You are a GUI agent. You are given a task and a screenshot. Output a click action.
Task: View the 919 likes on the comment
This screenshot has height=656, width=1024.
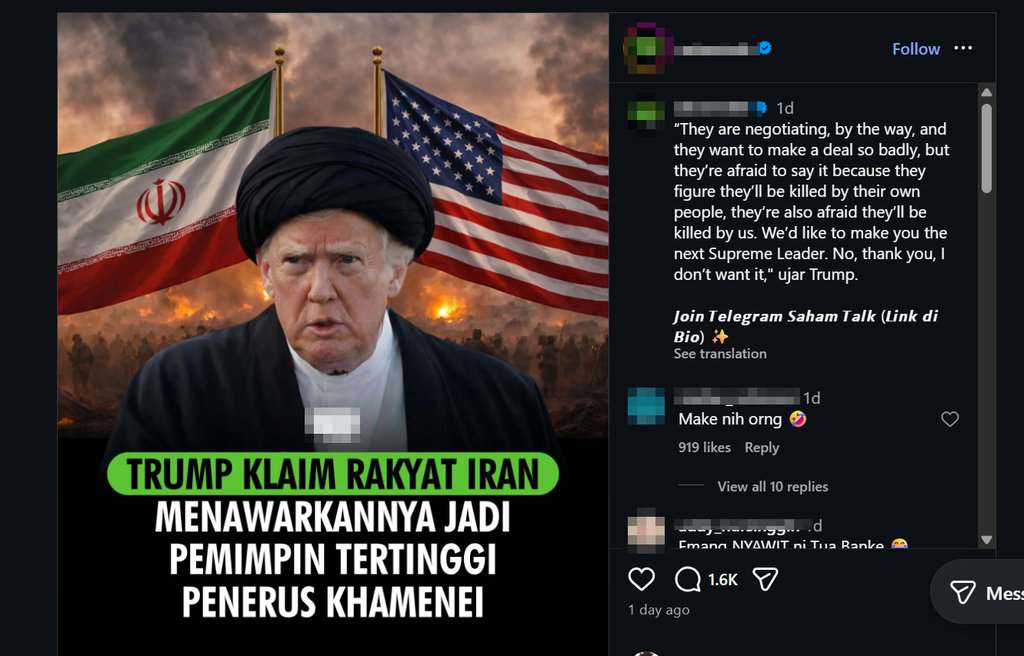[x=704, y=448]
